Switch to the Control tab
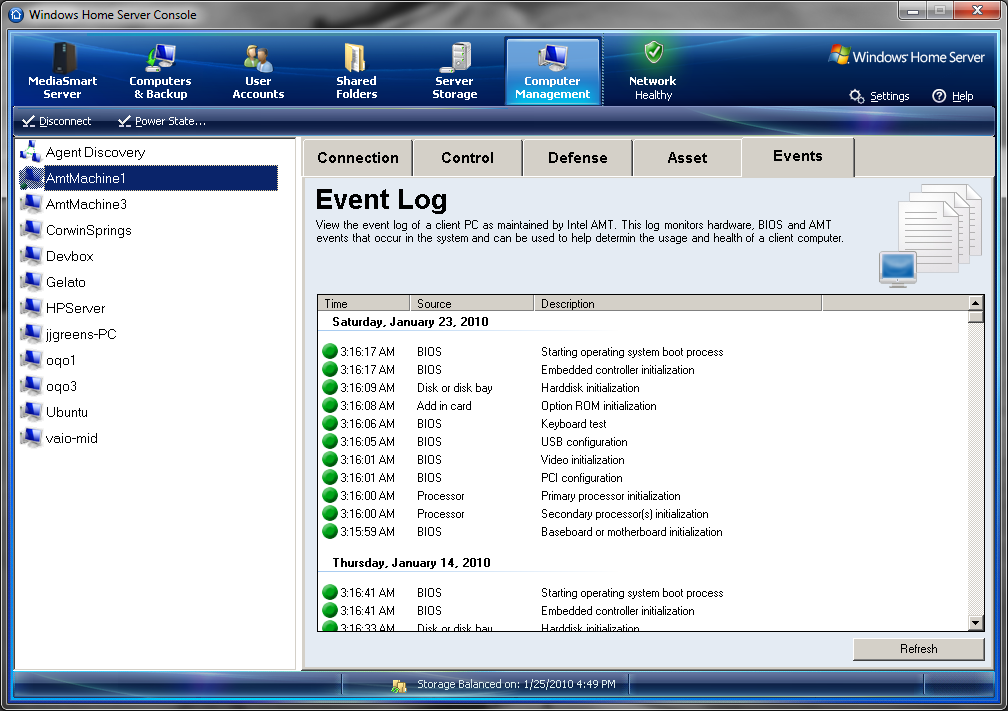1008x711 pixels. (467, 158)
